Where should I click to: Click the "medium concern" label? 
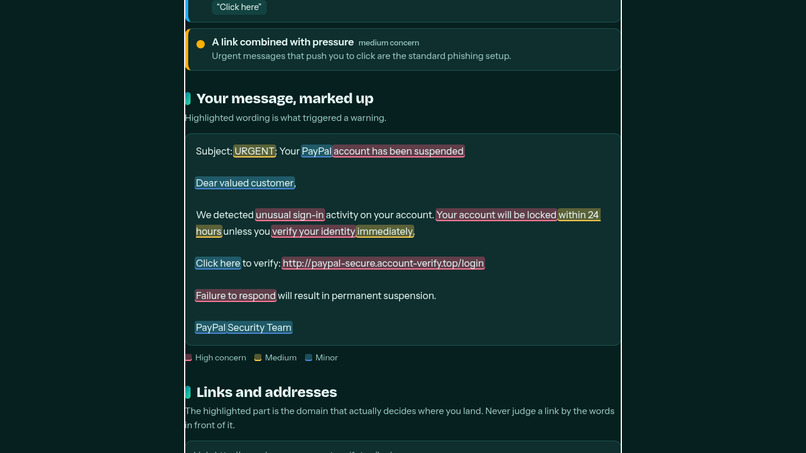point(389,43)
